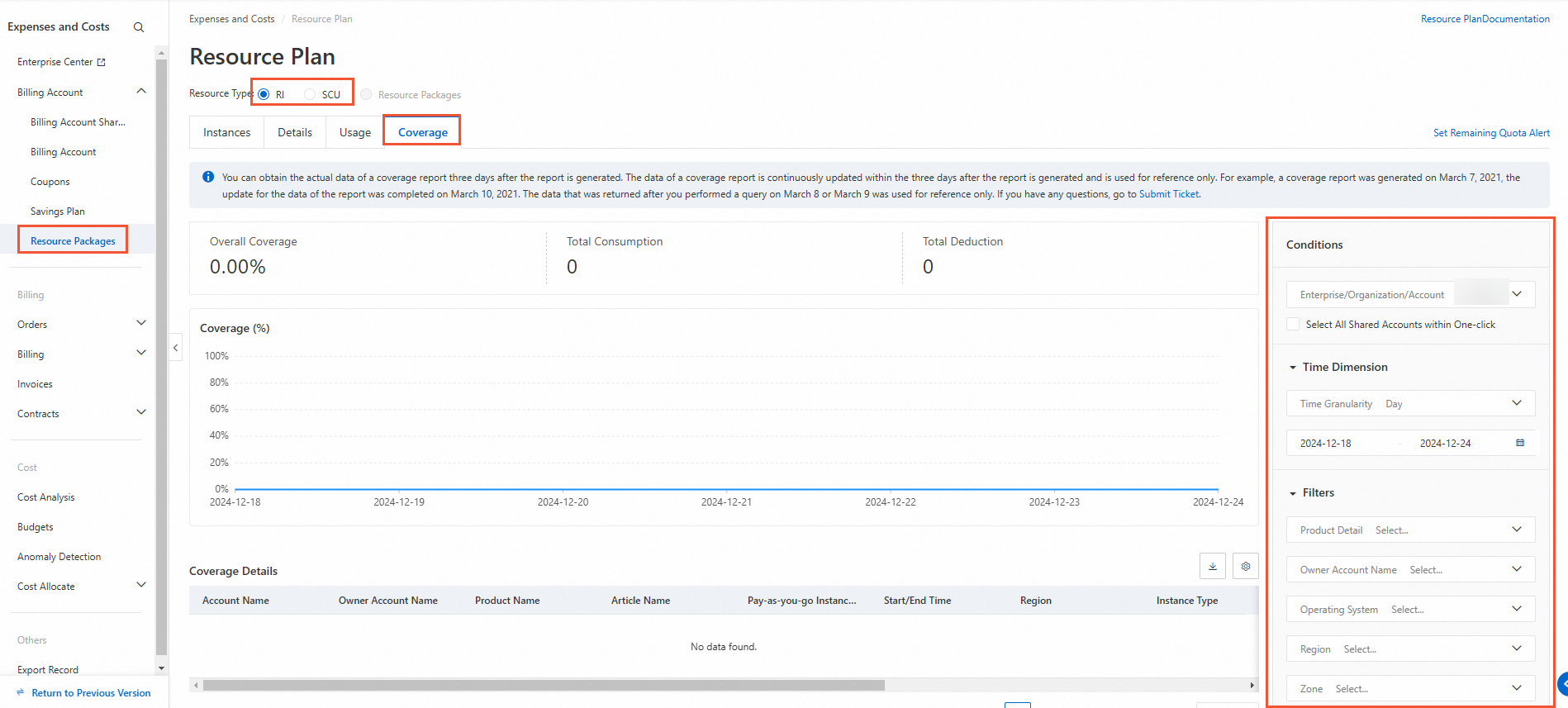Open the Region filter dropdown
Screen dimensions: 1568x708
pos(1411,649)
